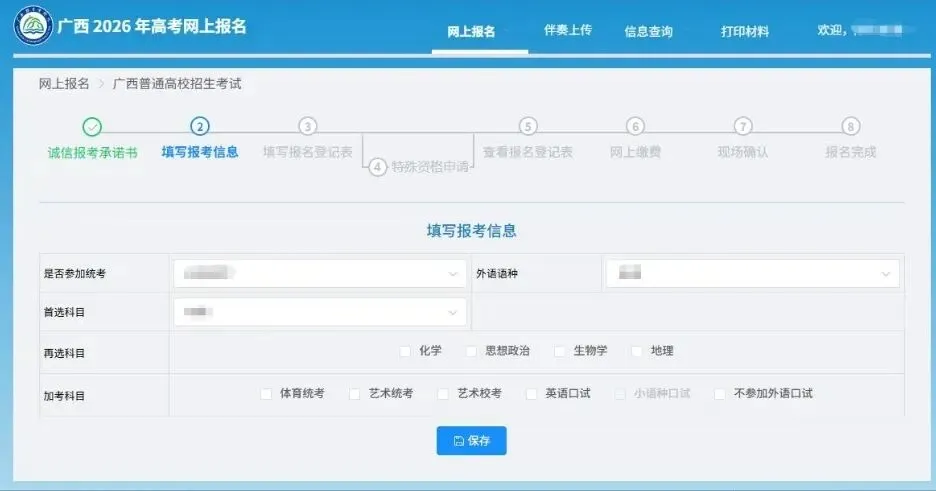Select step 3 circle 填写报名登记表
936x491 pixels.
(307, 126)
